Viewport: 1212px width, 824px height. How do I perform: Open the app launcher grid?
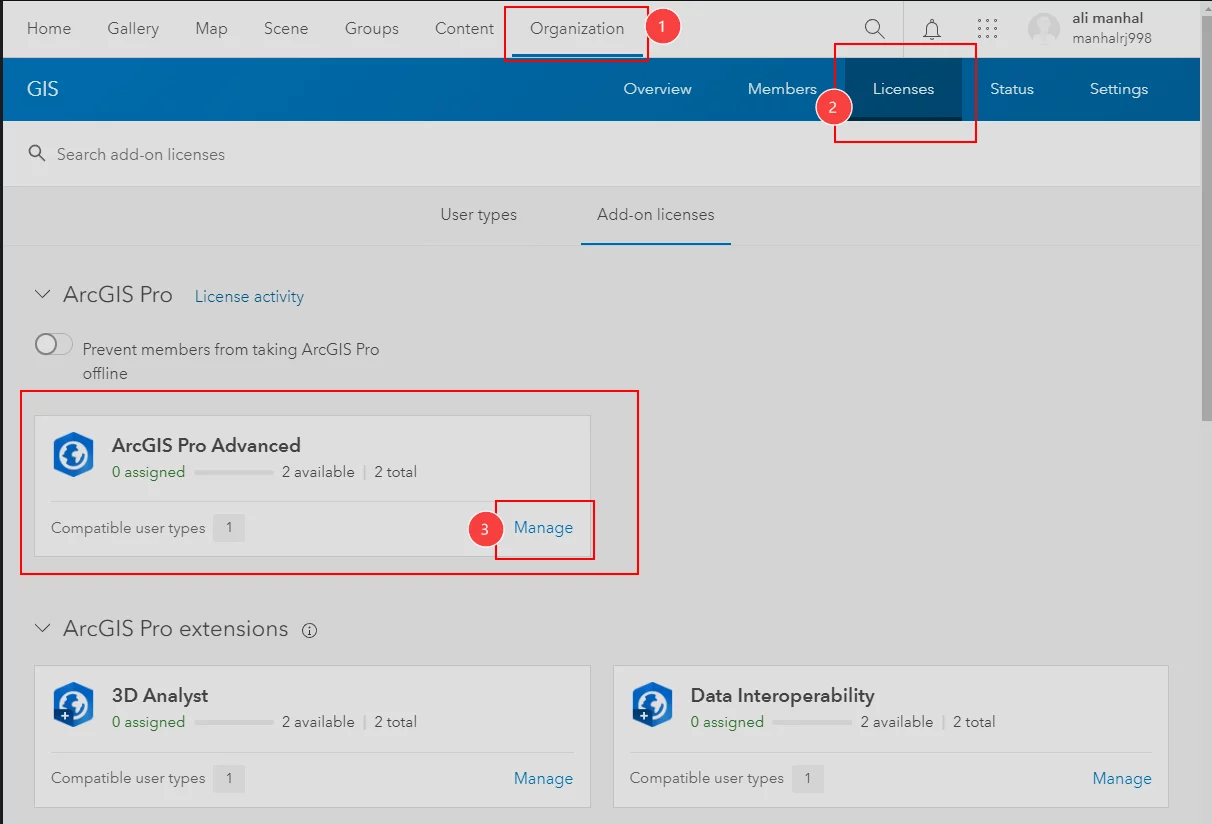pos(988,29)
